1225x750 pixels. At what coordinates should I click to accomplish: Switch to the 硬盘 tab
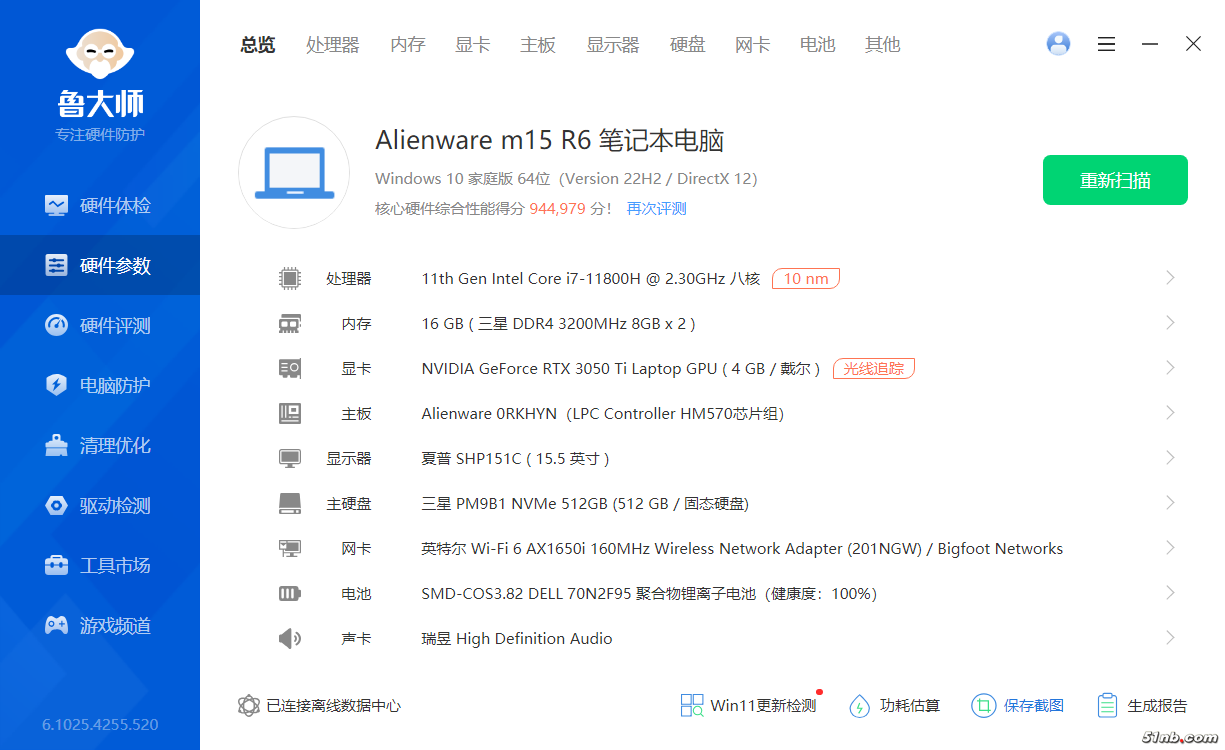[688, 45]
